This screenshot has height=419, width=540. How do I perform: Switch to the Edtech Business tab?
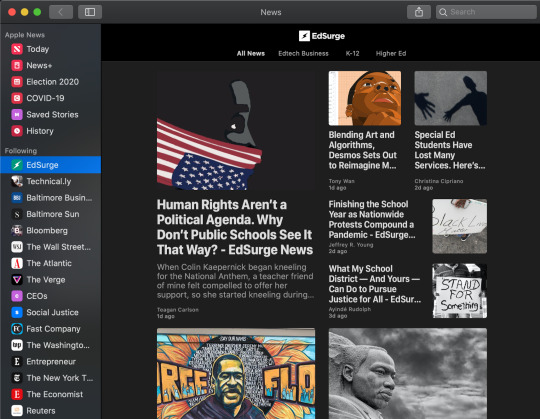click(x=303, y=53)
